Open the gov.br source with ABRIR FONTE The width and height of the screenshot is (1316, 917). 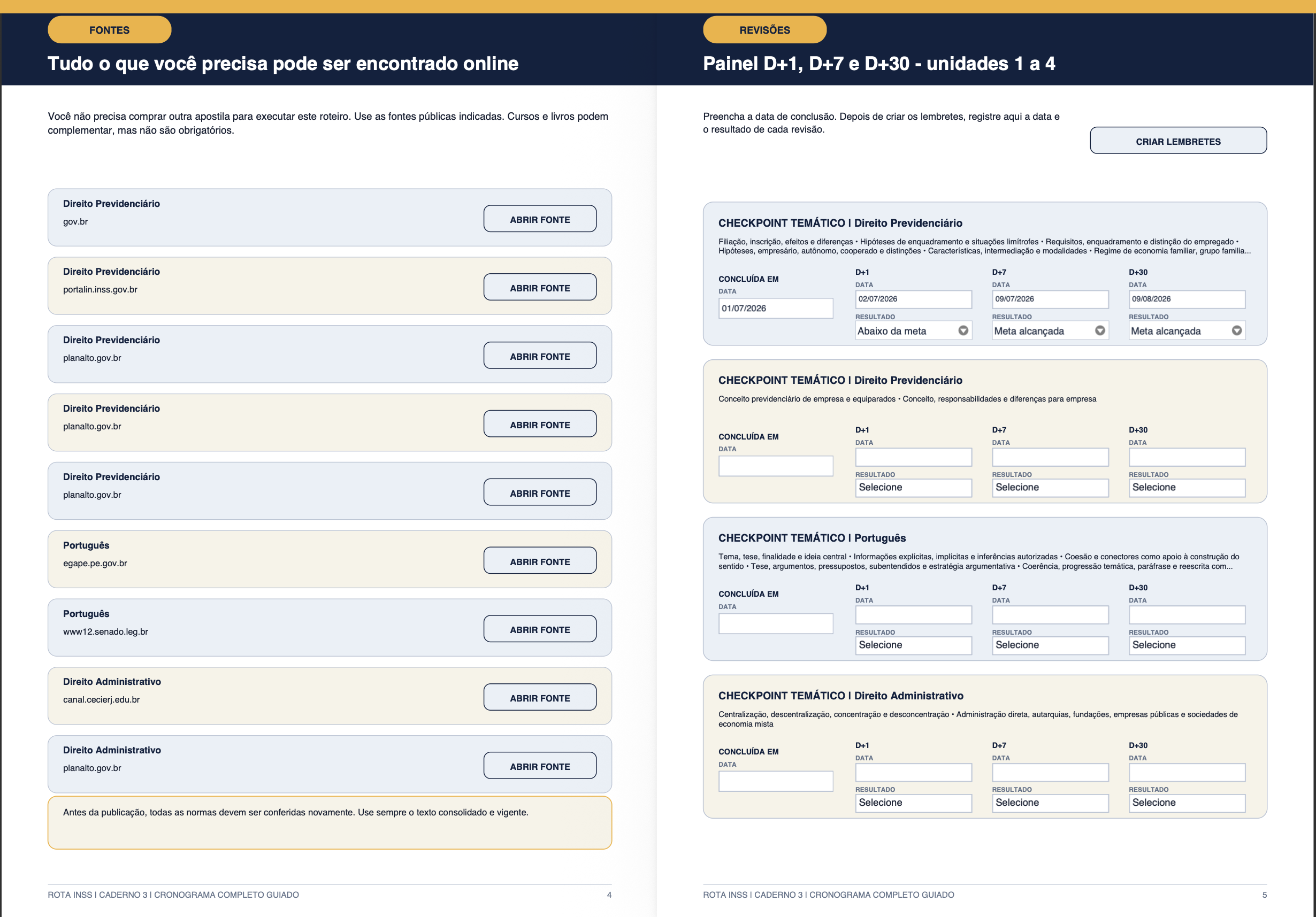(x=539, y=219)
